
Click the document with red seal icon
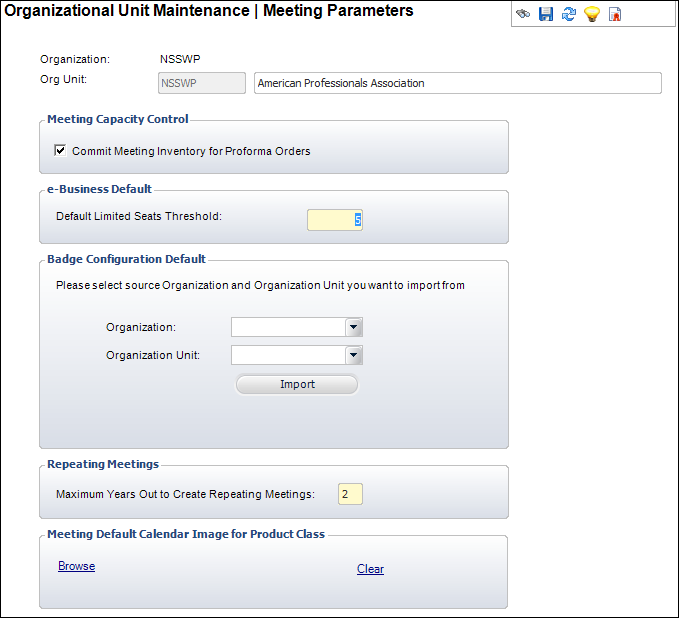coord(615,14)
